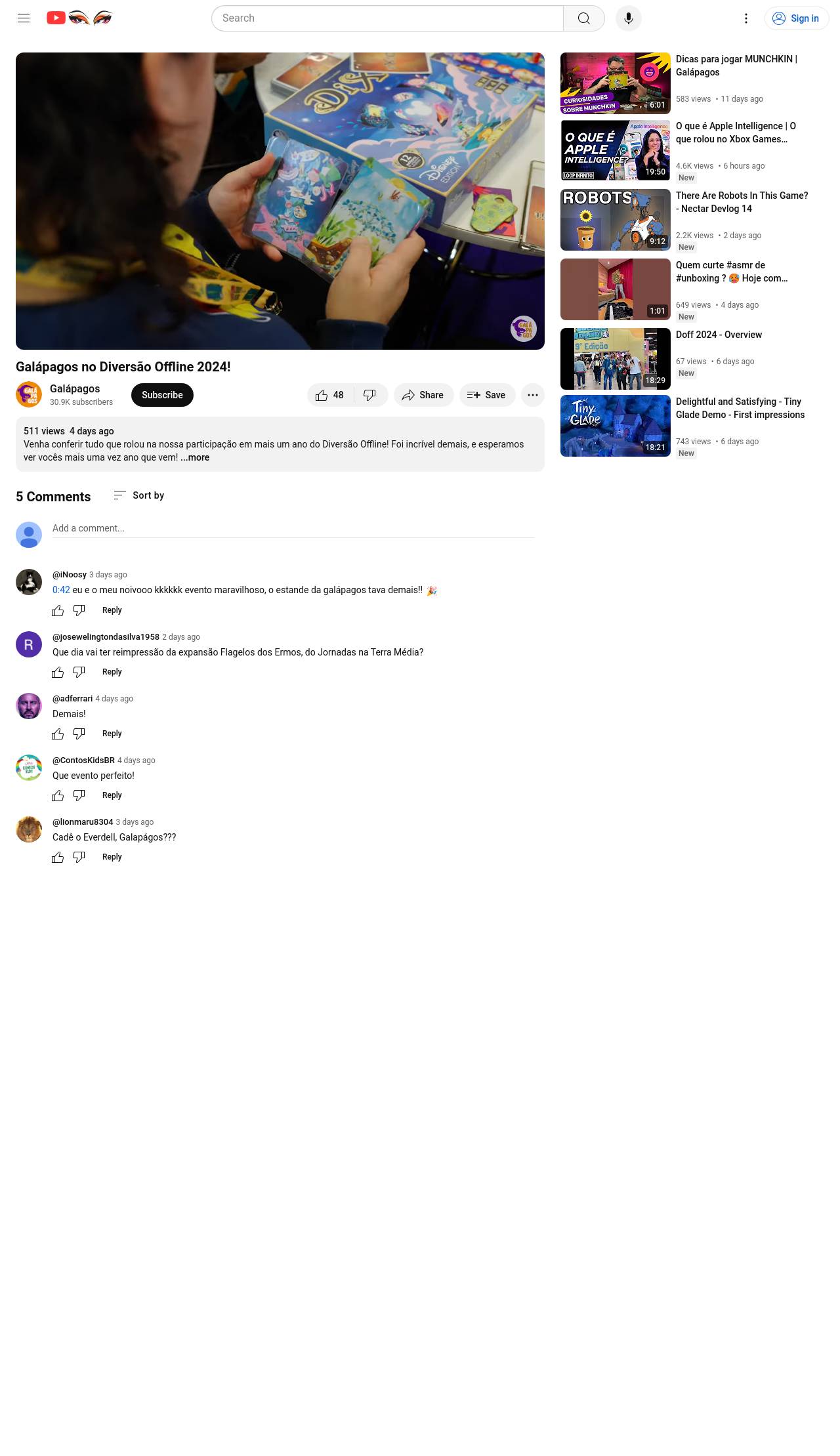
Task: Dislike the video
Action: [x=370, y=395]
